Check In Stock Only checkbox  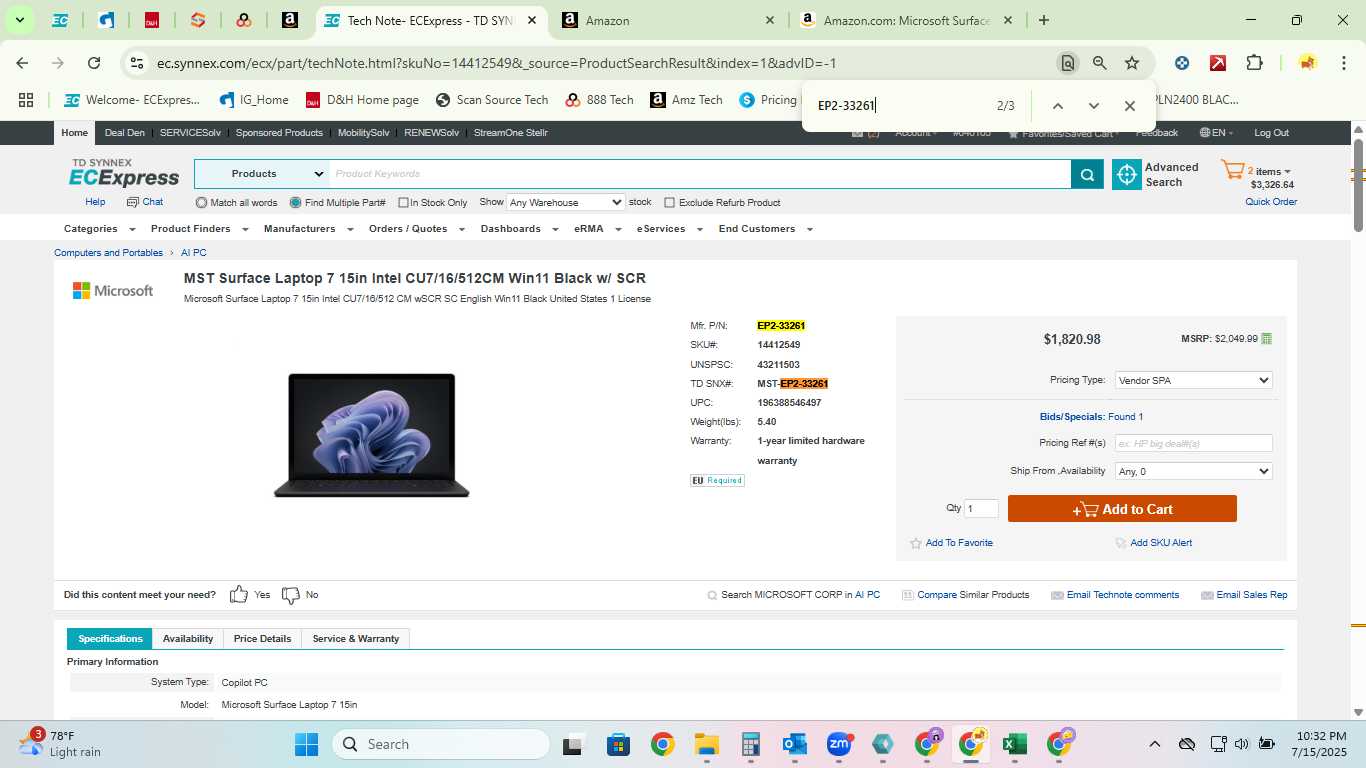pos(403,203)
